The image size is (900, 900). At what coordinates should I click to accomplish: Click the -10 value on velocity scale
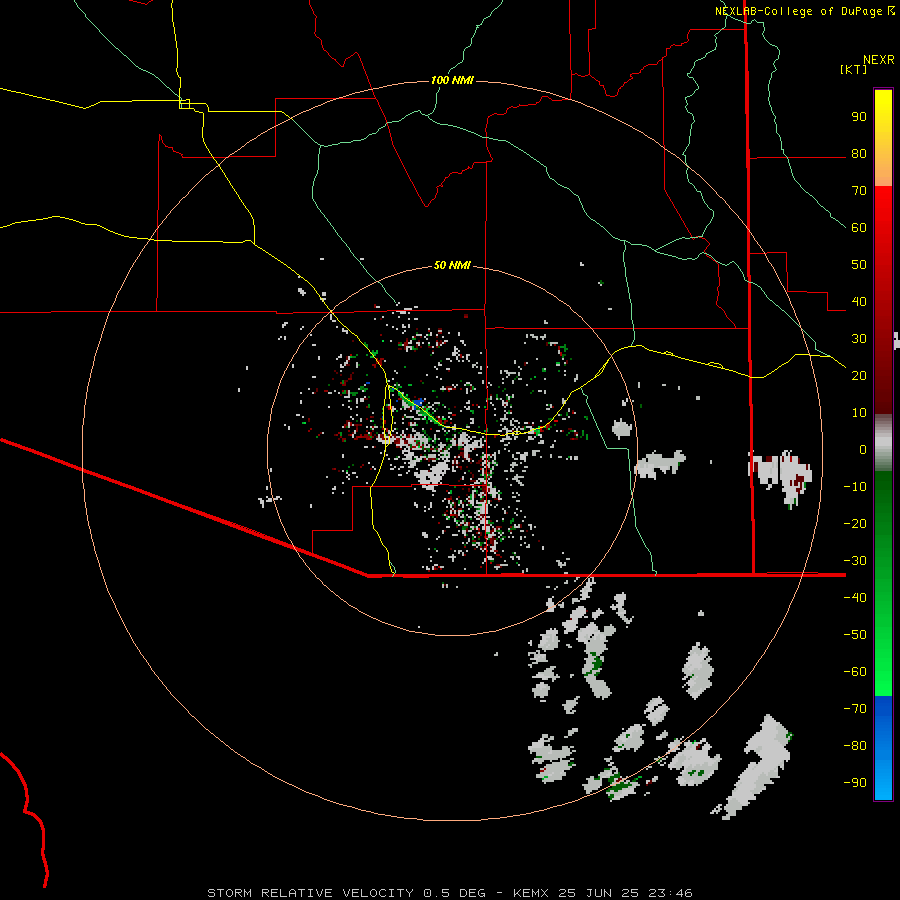pyautogui.click(x=855, y=487)
